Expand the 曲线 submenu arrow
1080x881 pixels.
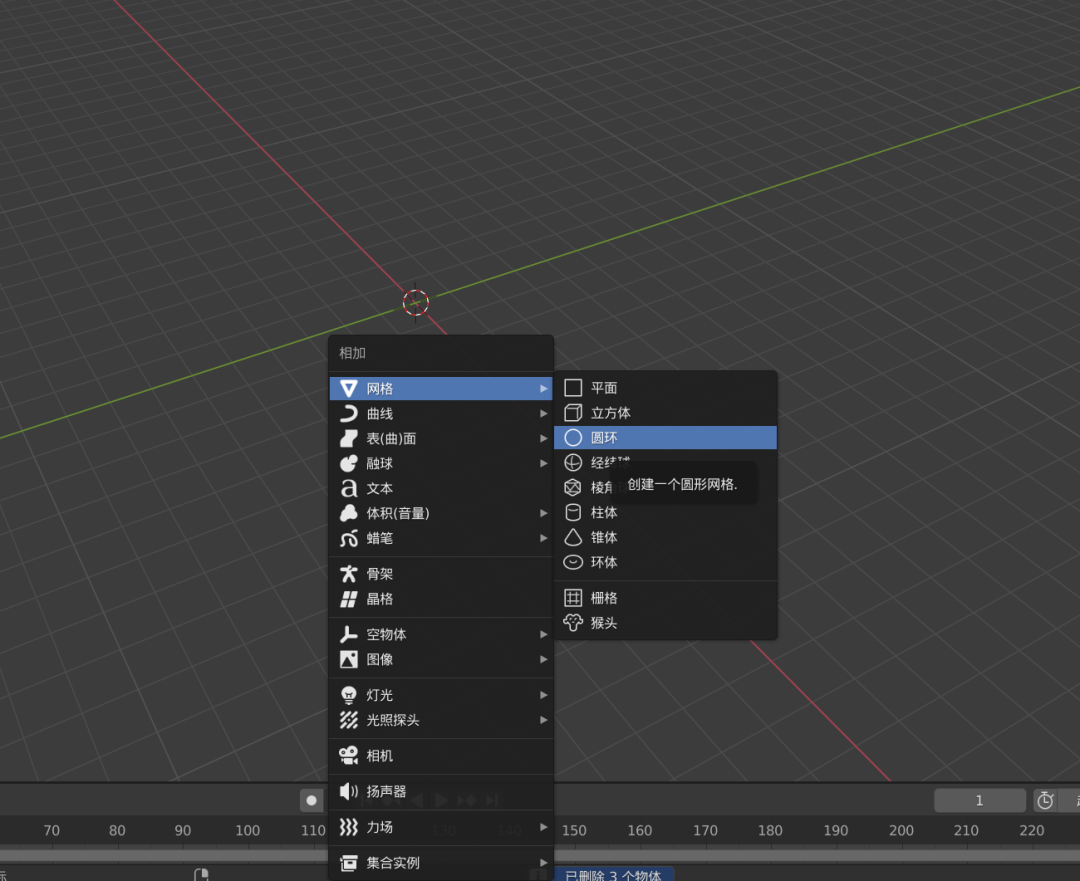pos(543,413)
